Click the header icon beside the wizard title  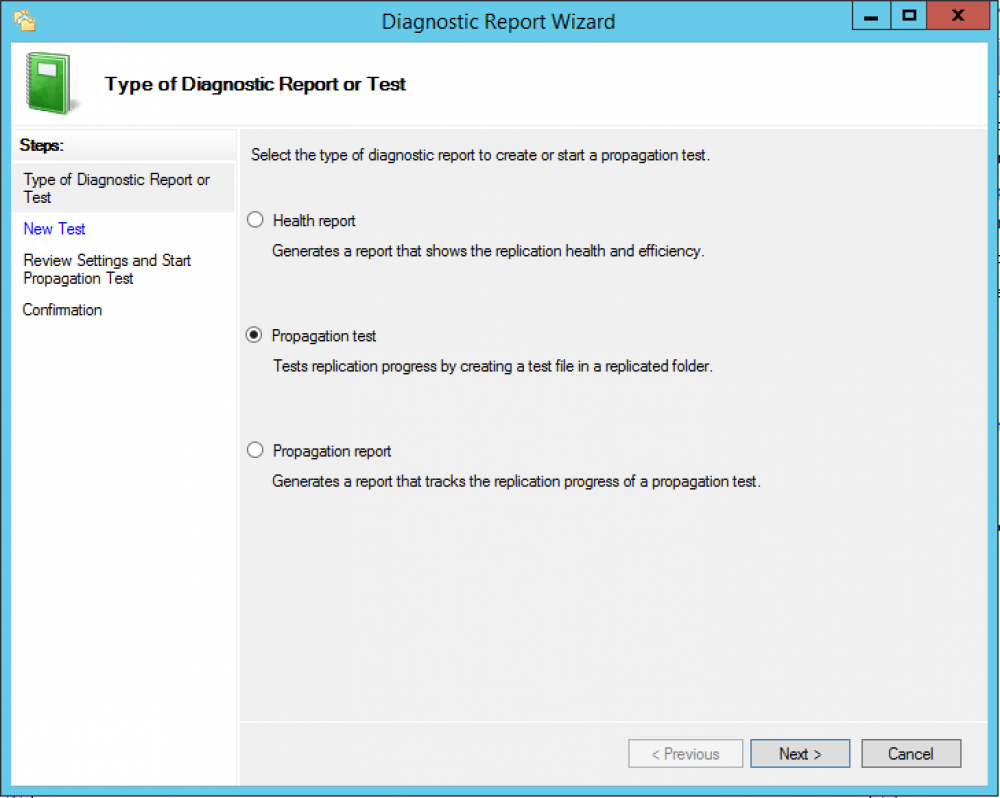[50, 83]
